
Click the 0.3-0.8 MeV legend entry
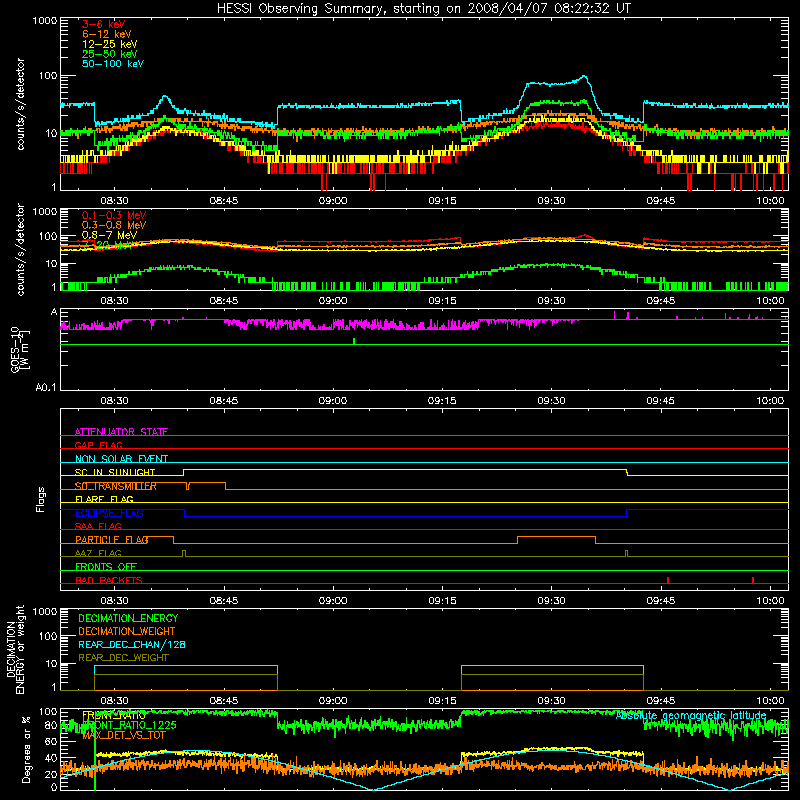click(114, 225)
